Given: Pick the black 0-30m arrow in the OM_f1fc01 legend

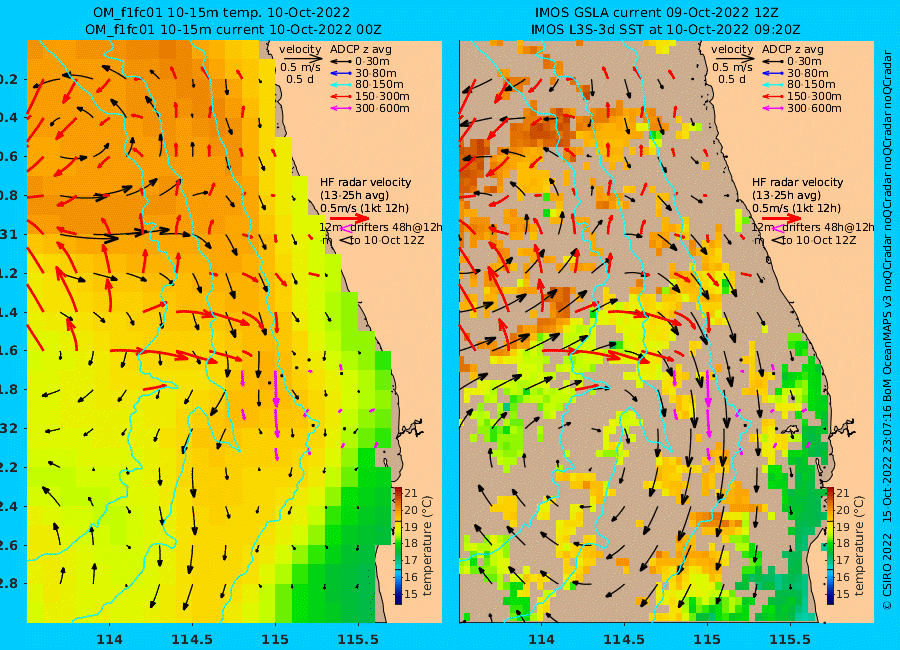Looking at the screenshot, I should pyautogui.click(x=341, y=61).
